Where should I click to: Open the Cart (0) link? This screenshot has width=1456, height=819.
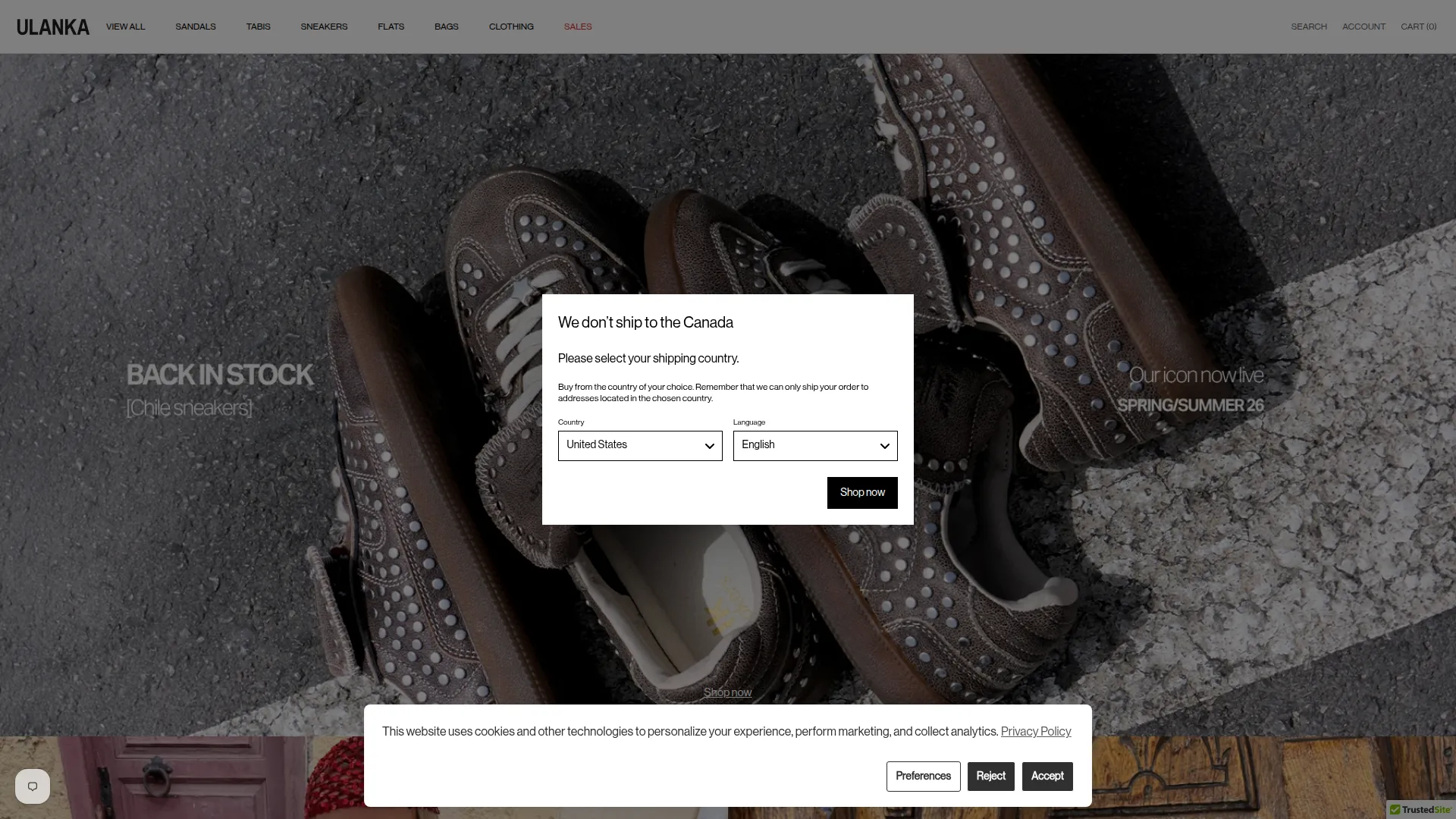click(1418, 27)
